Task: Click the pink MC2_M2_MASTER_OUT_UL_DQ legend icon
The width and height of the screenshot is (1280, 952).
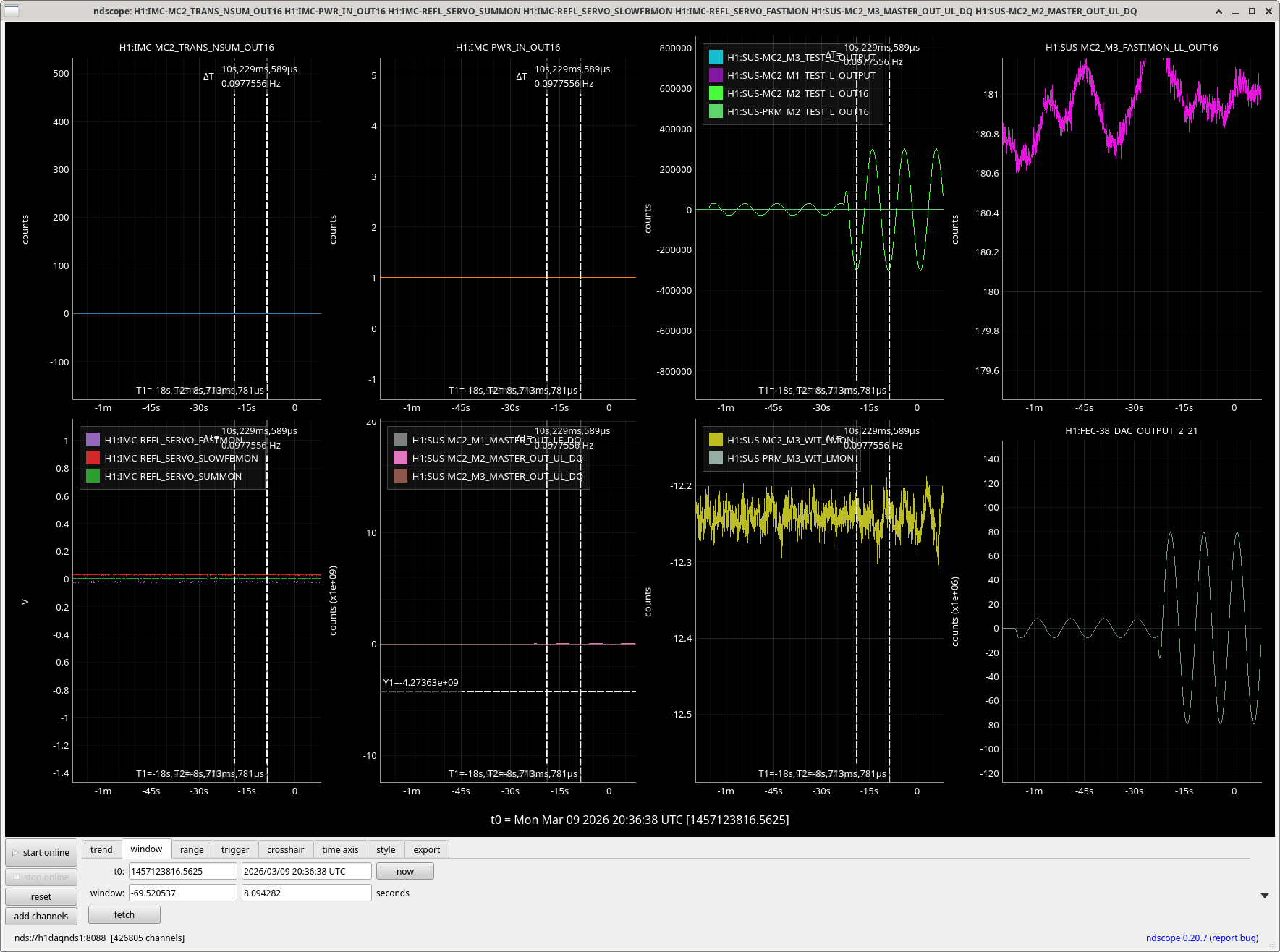Action: point(400,458)
